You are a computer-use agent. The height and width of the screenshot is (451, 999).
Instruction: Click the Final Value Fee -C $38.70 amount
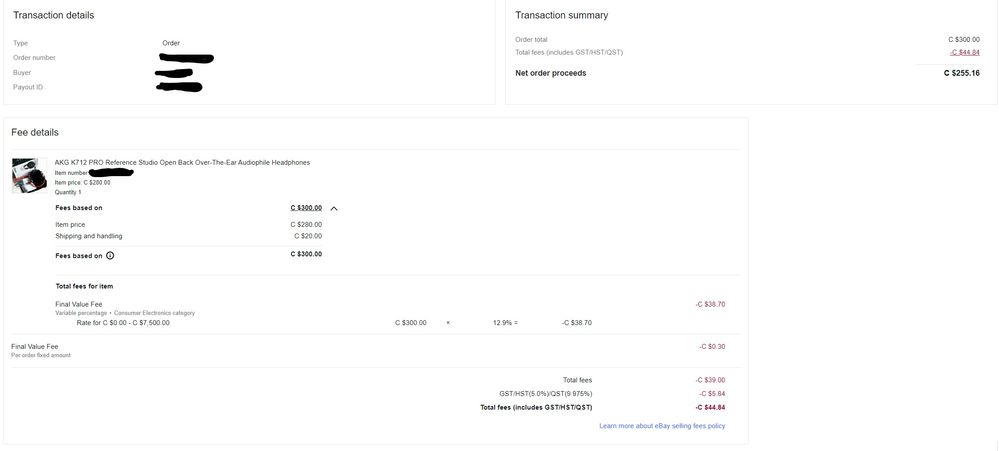coord(710,304)
